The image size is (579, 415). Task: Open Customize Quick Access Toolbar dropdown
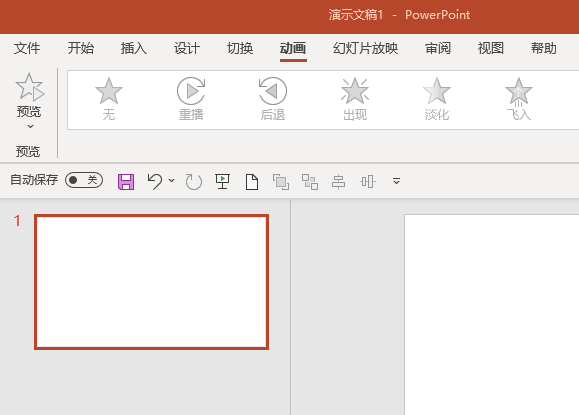click(x=396, y=181)
